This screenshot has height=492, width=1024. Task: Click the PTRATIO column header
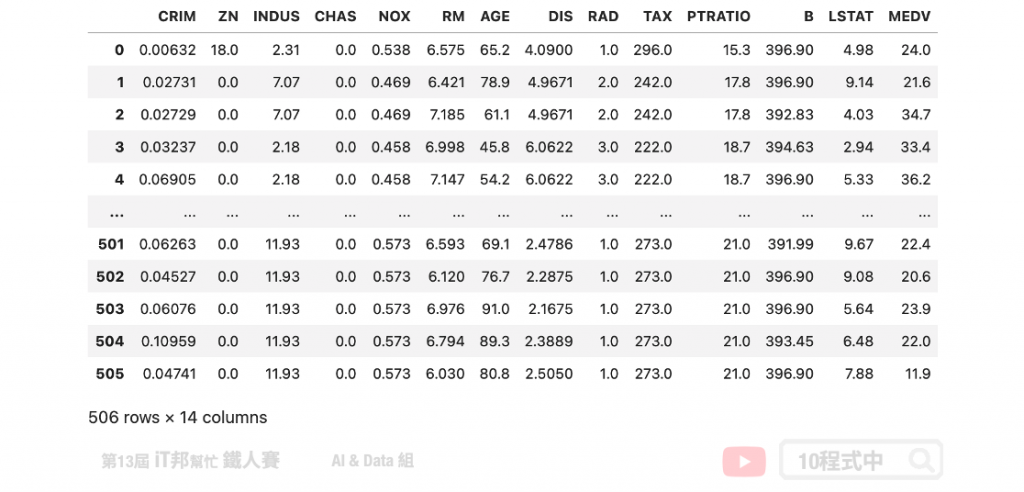point(718,17)
